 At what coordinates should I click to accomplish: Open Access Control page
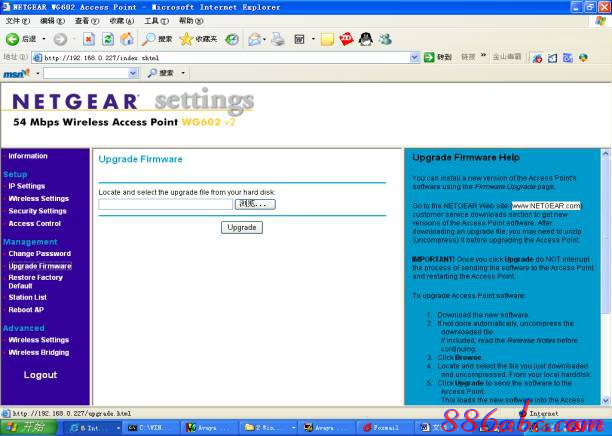[35, 223]
